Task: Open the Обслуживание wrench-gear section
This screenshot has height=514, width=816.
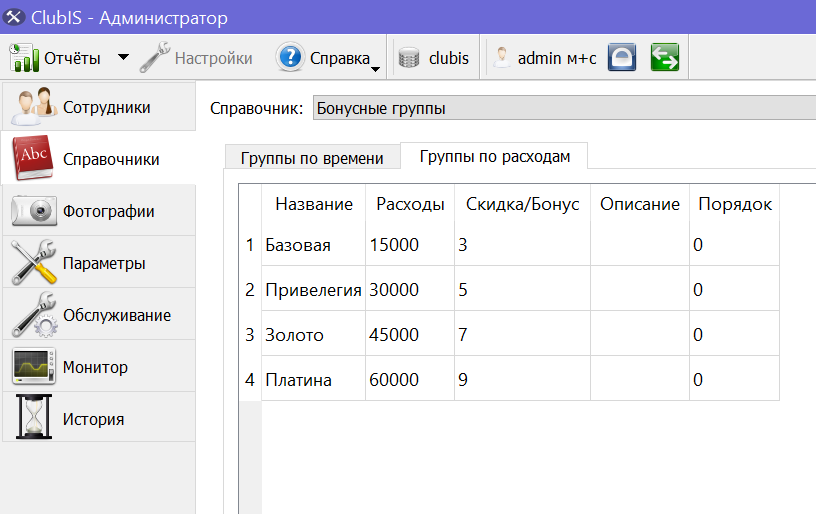Action: point(99,314)
